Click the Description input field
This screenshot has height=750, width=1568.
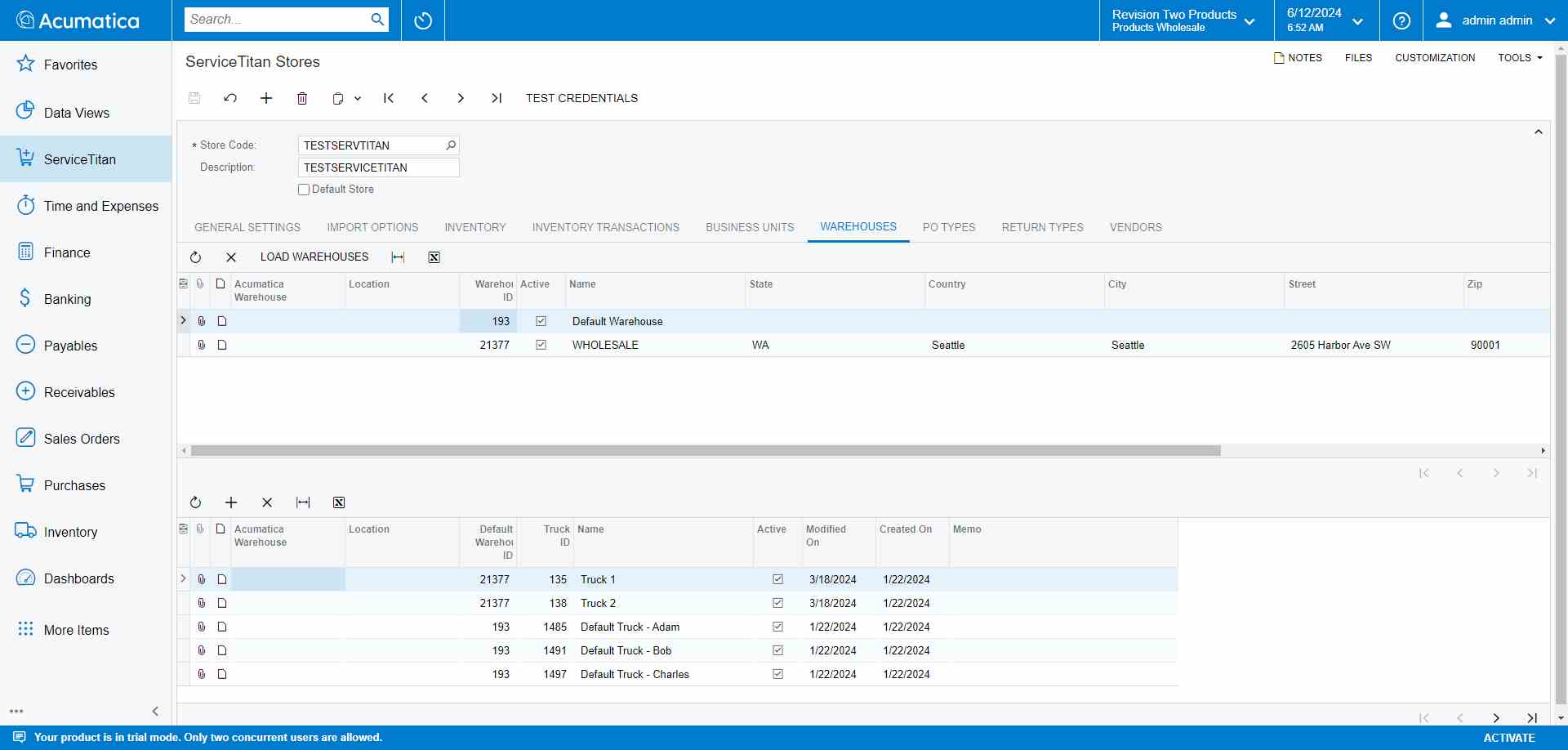[378, 167]
